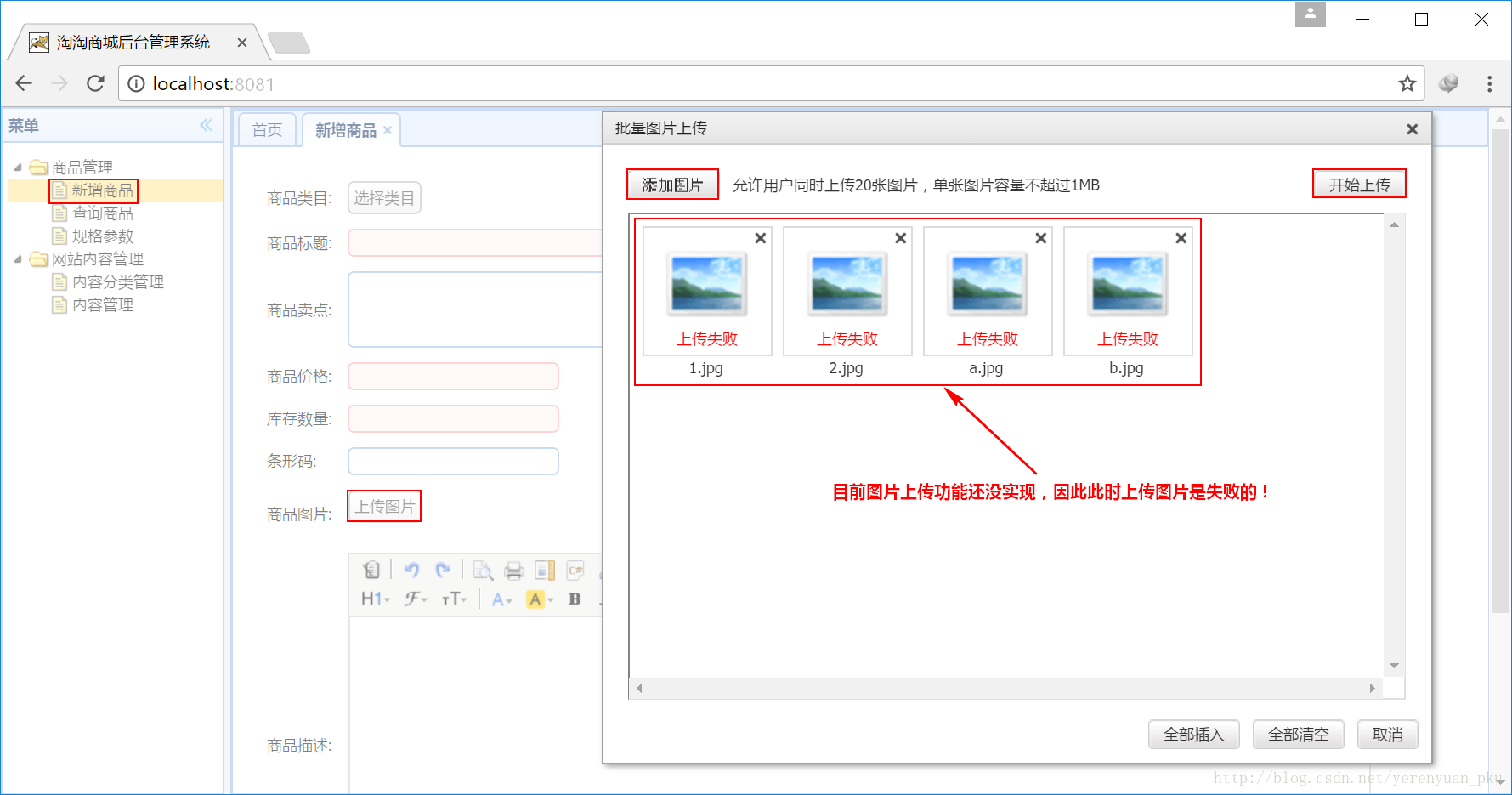This screenshot has width=1512, height=795.
Task: Open 内容管理 in the menu tree
Action: (x=103, y=305)
